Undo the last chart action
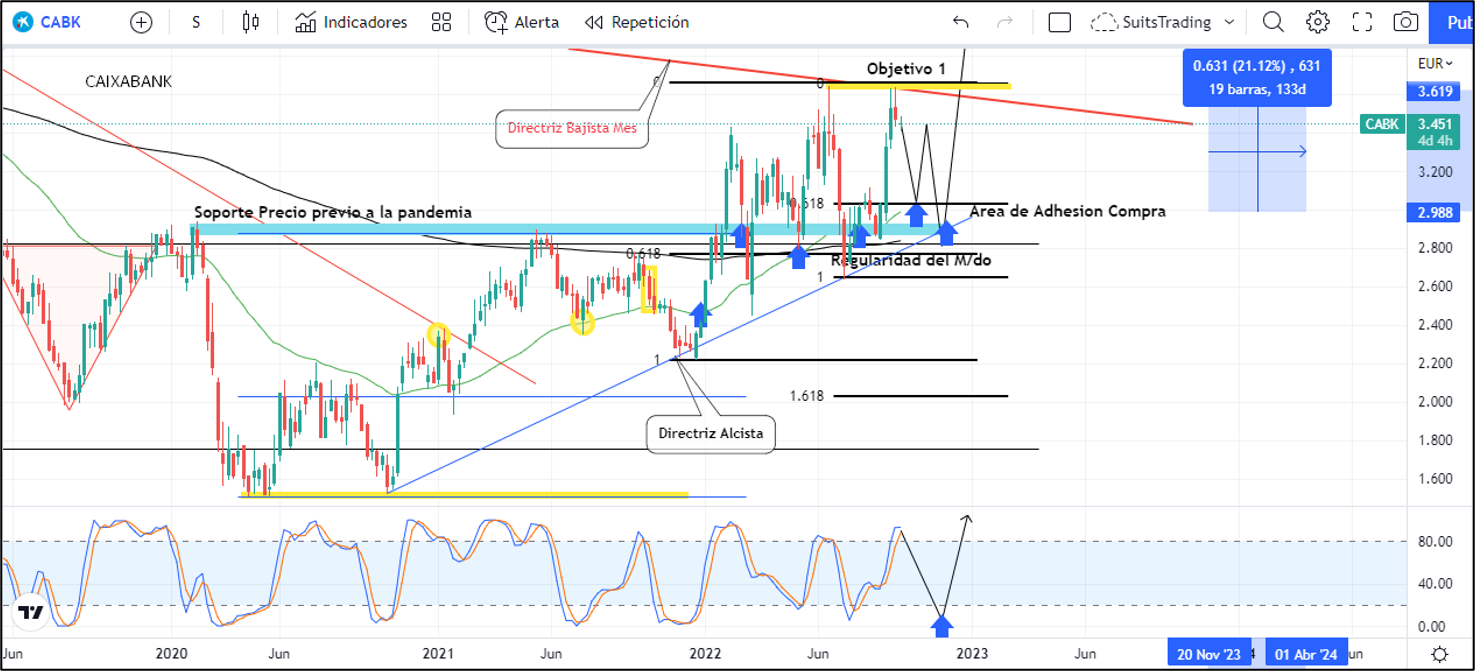The height and width of the screenshot is (672, 1476). pos(961,22)
